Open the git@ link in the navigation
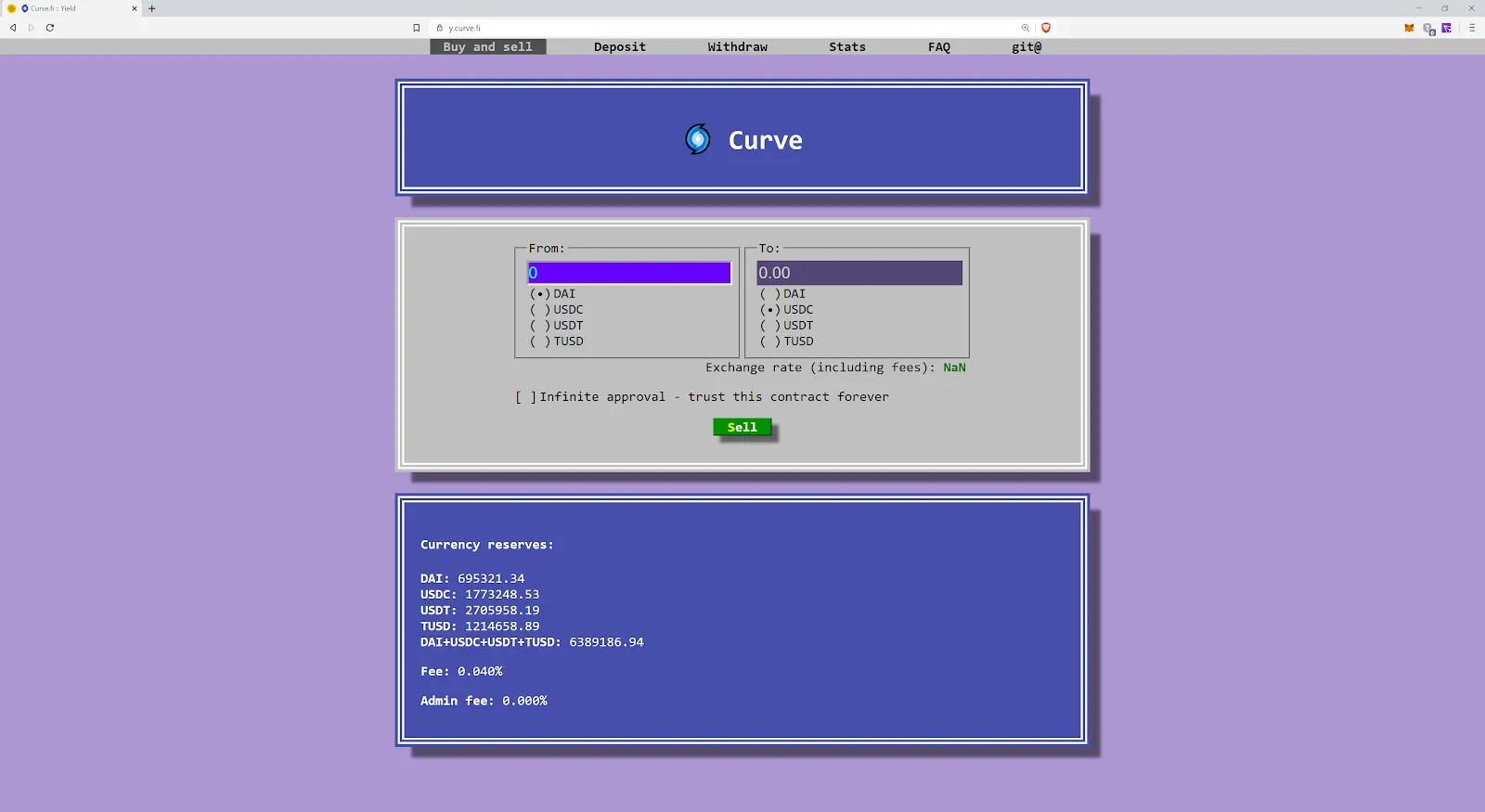The image size is (1485, 812). click(1027, 47)
